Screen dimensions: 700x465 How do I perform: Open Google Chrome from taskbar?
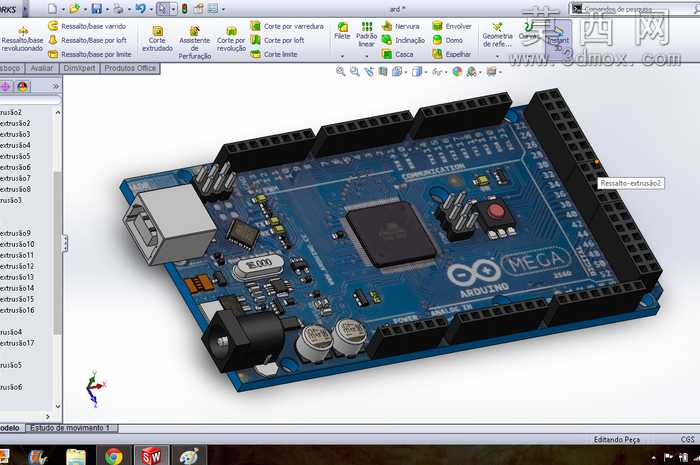coord(113,456)
